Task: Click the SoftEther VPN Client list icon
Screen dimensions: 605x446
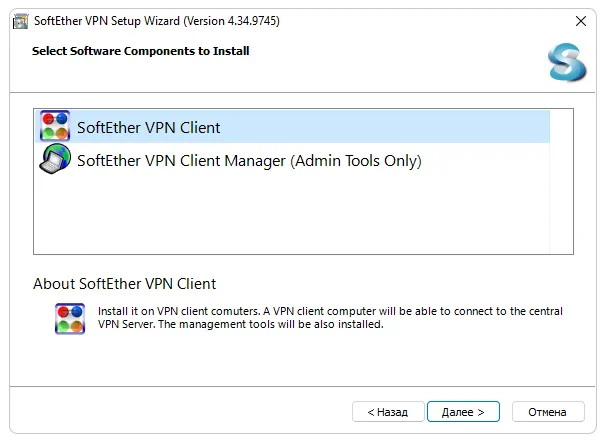Action: tap(55, 126)
